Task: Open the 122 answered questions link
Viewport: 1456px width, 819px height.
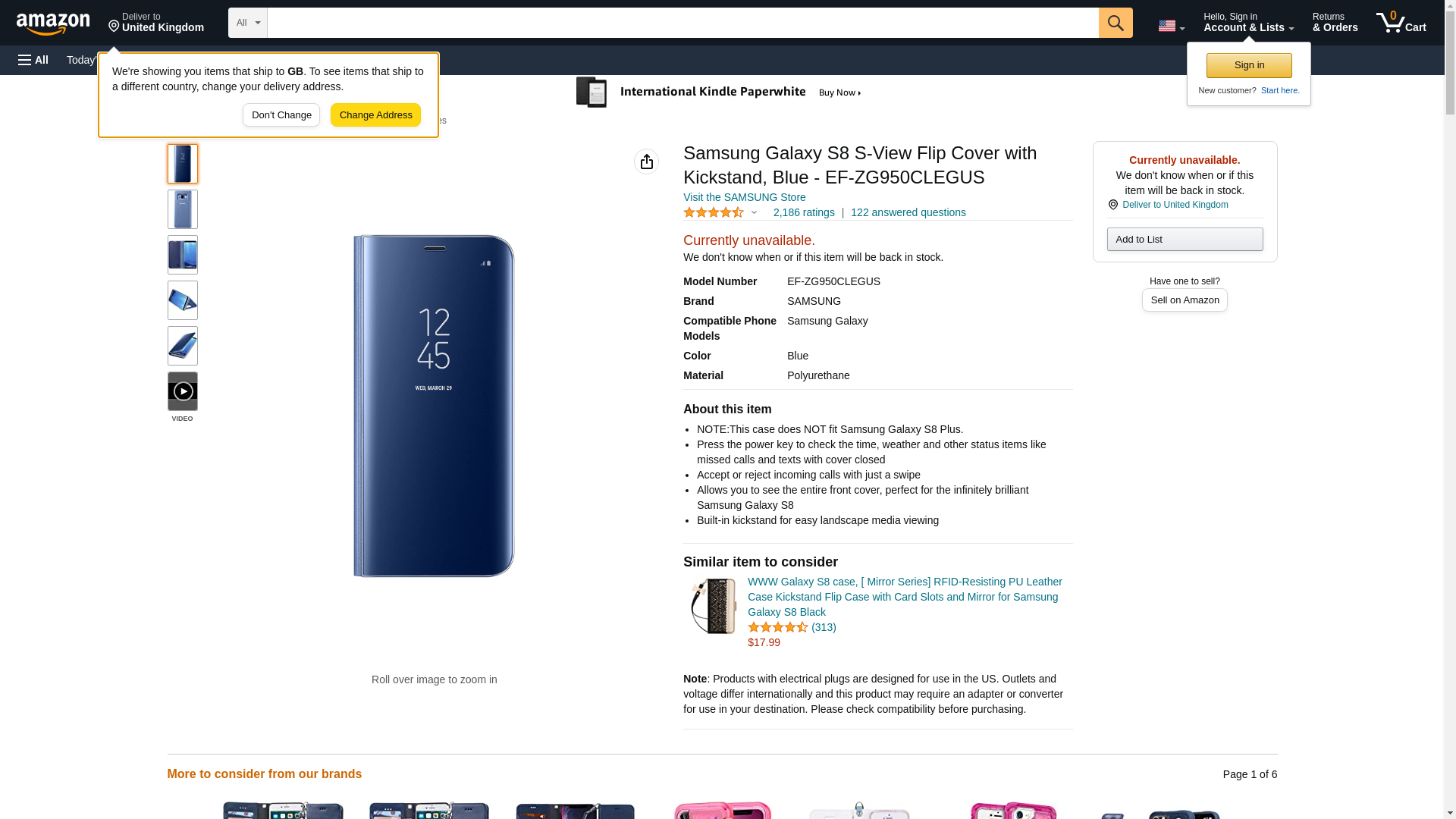Action: point(908,213)
